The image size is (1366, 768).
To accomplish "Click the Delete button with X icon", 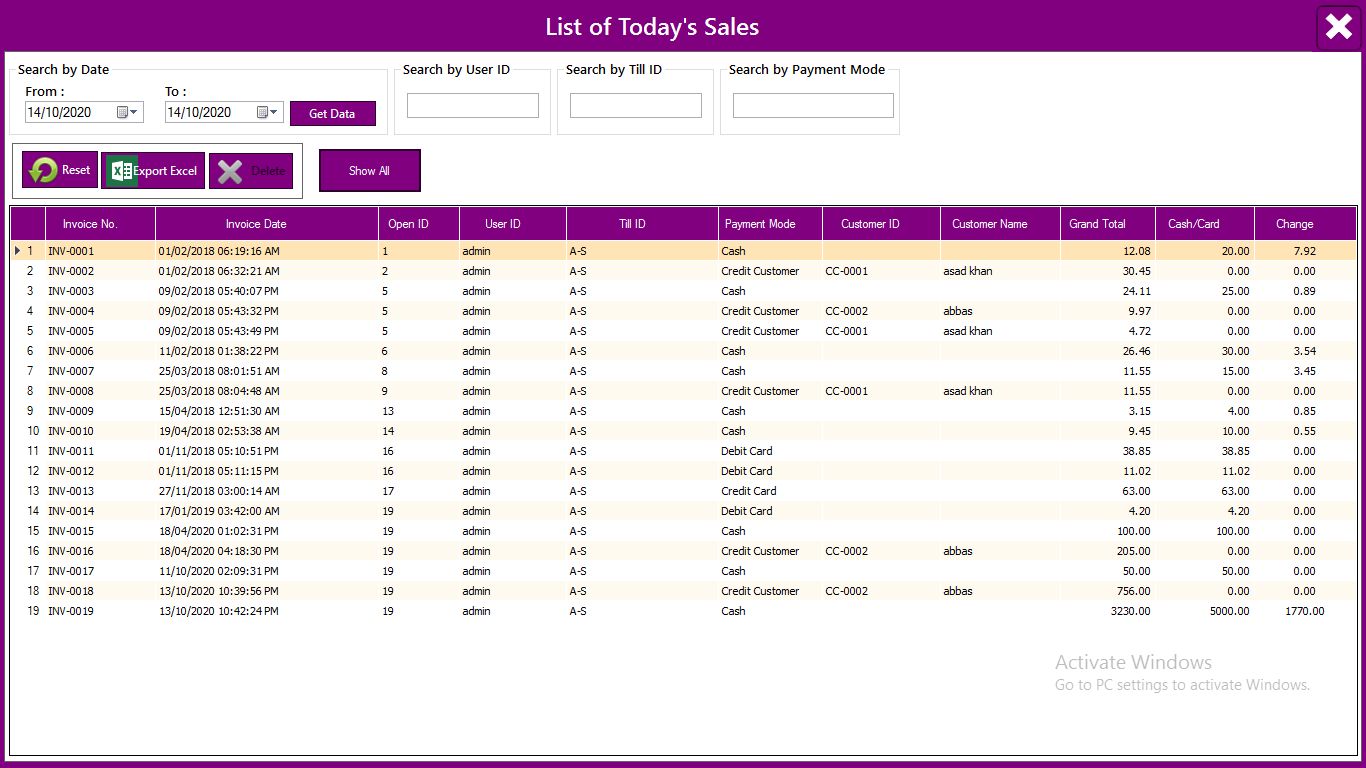I will pos(251,171).
